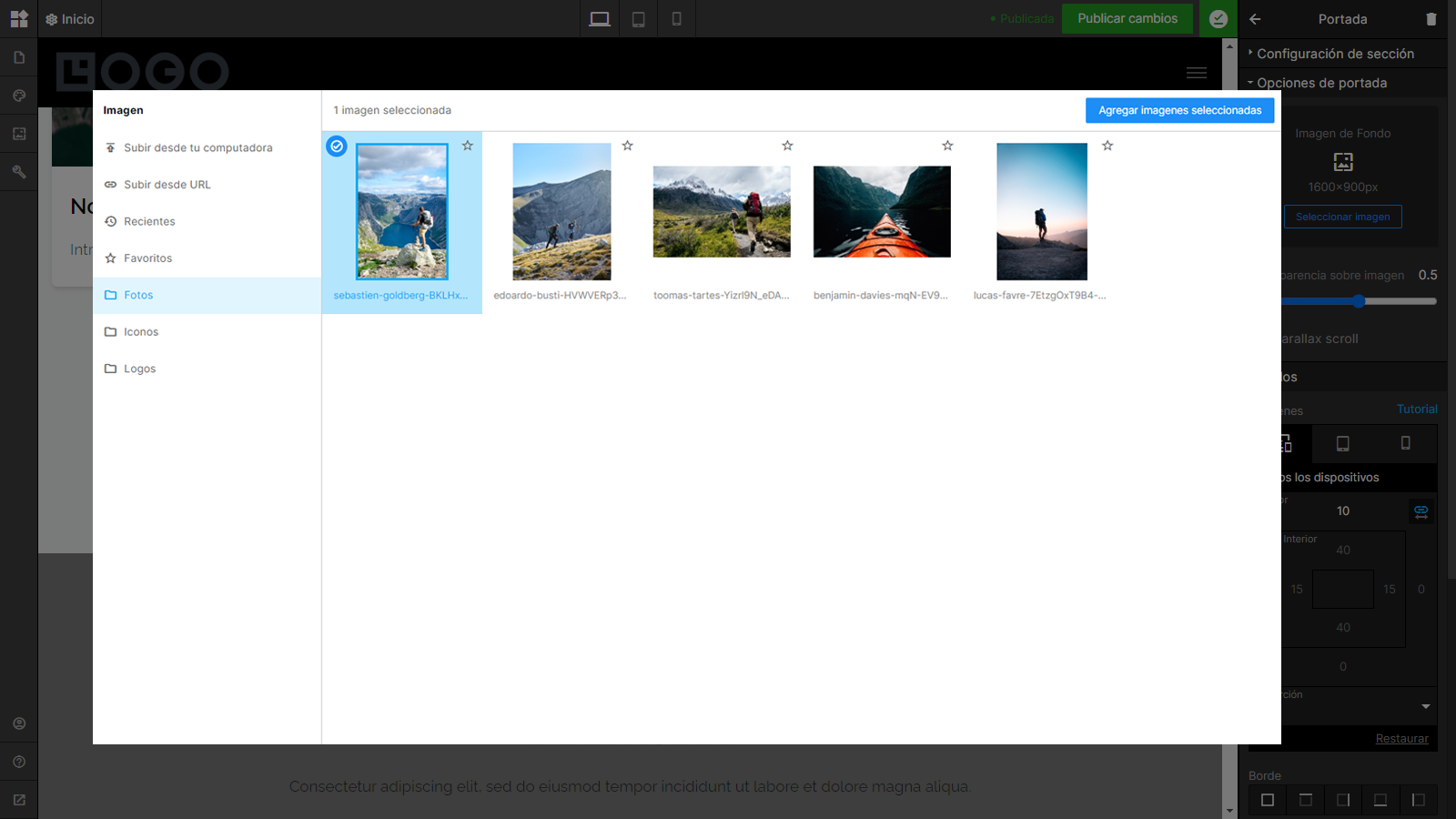Favorite the lucas-favre image
Image resolution: width=1456 pixels, height=819 pixels.
1107,146
